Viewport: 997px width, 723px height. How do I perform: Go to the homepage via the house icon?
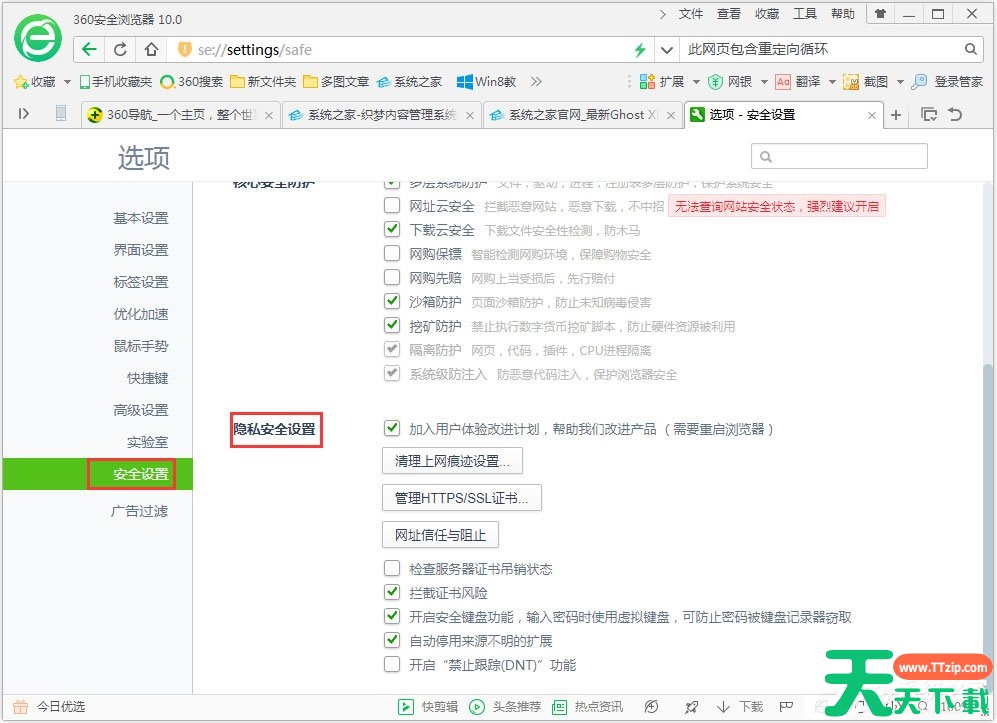[151, 50]
